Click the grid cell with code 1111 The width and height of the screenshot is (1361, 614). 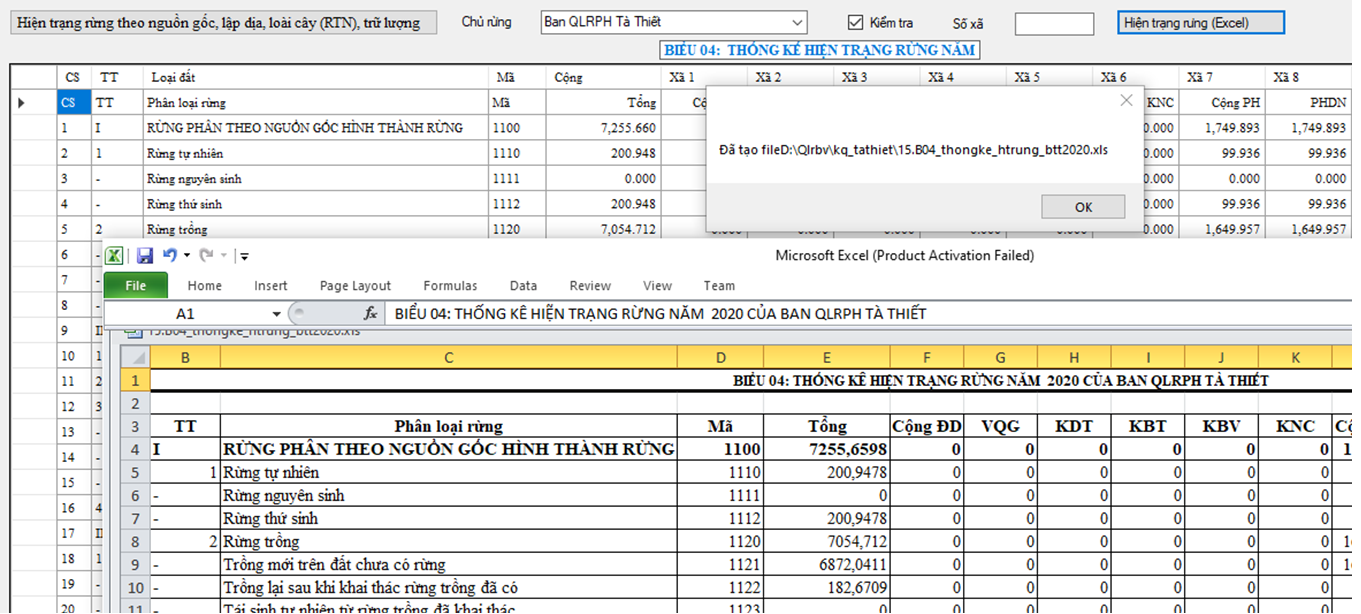[x=517, y=179]
